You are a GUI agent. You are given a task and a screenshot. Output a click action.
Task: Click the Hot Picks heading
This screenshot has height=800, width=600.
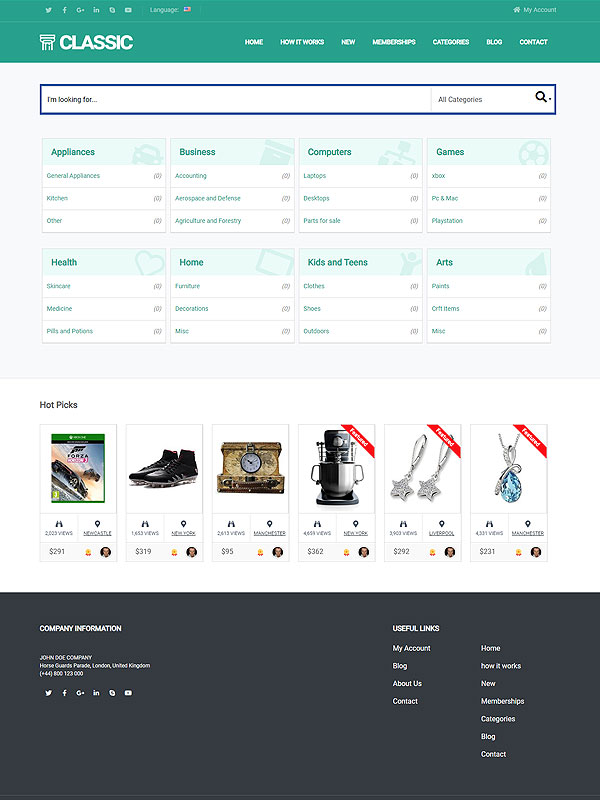59,405
